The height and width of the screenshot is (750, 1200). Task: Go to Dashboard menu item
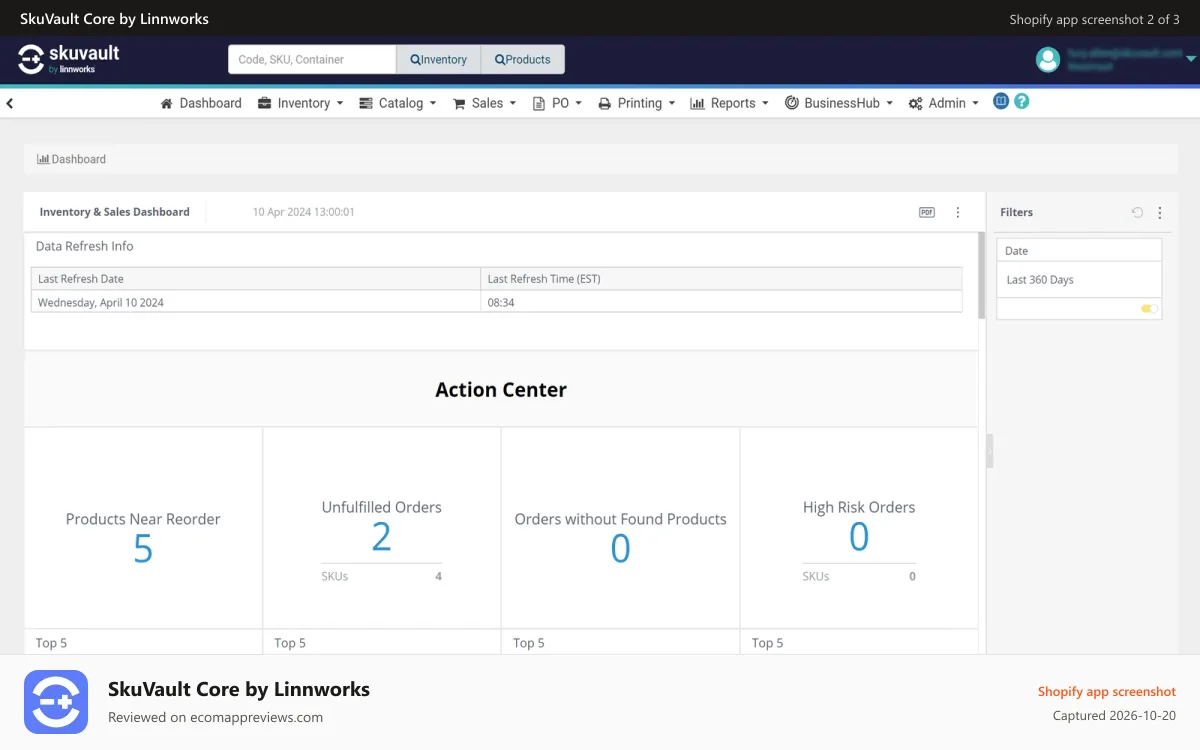[x=201, y=103]
